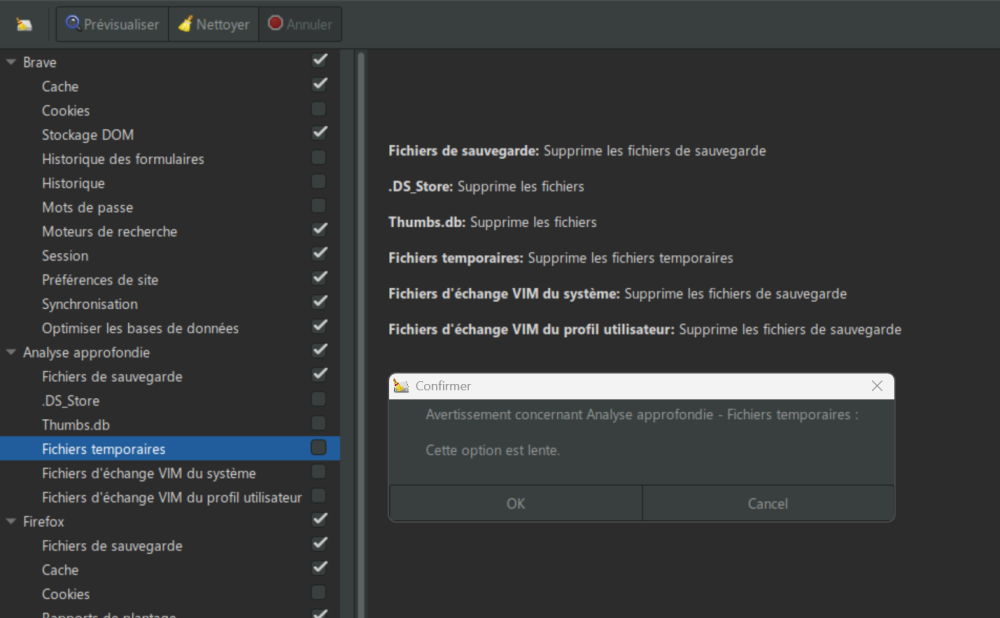Disable the Moteurs de recherche checkbox
The height and width of the screenshot is (618, 1000).
[x=319, y=231]
